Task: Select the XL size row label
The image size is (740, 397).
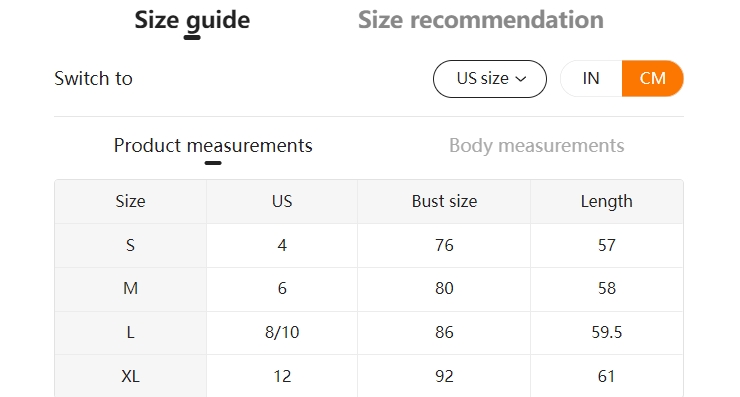Action: pyautogui.click(x=130, y=376)
